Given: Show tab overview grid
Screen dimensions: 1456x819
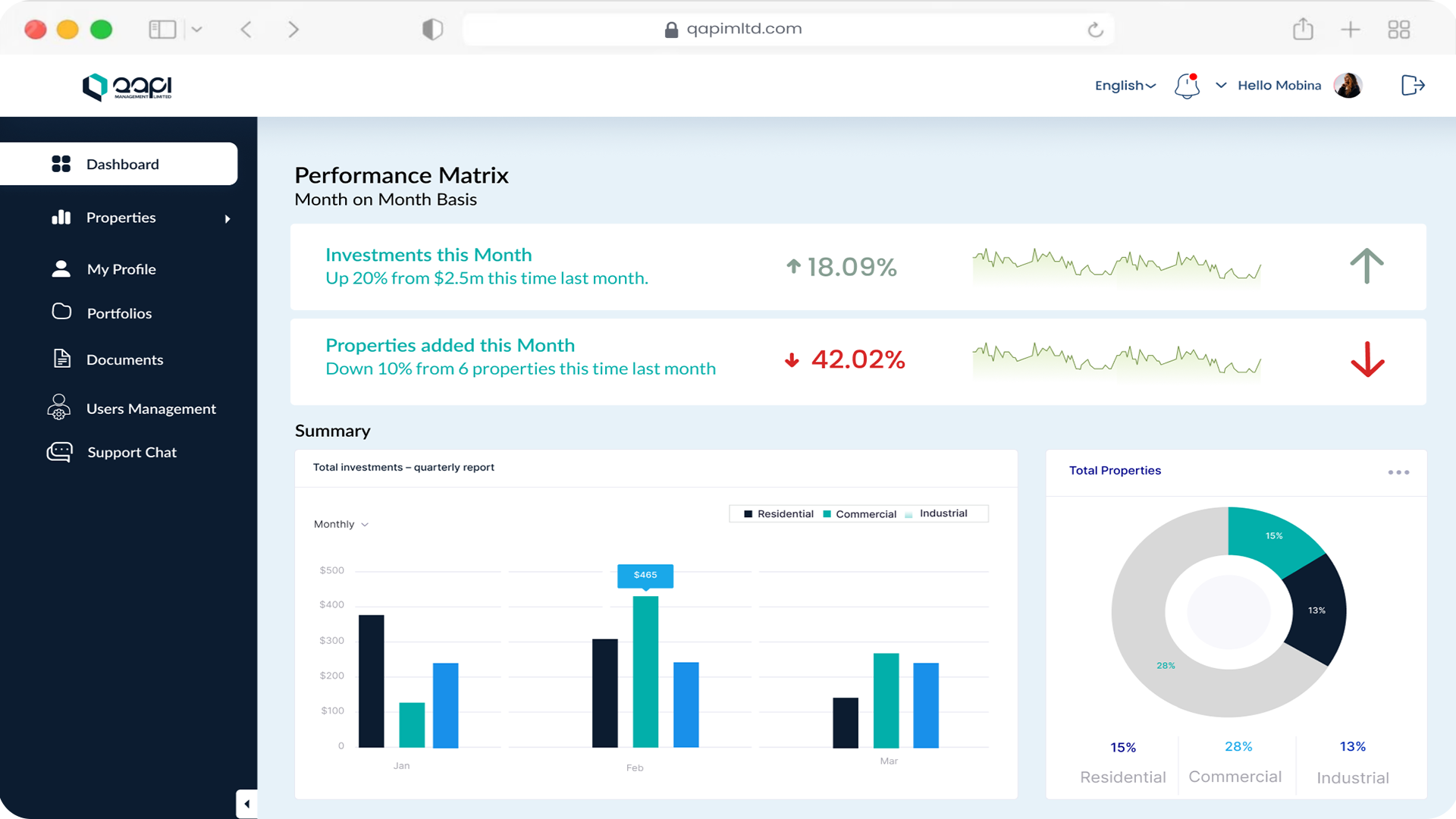Looking at the screenshot, I should 1398,30.
